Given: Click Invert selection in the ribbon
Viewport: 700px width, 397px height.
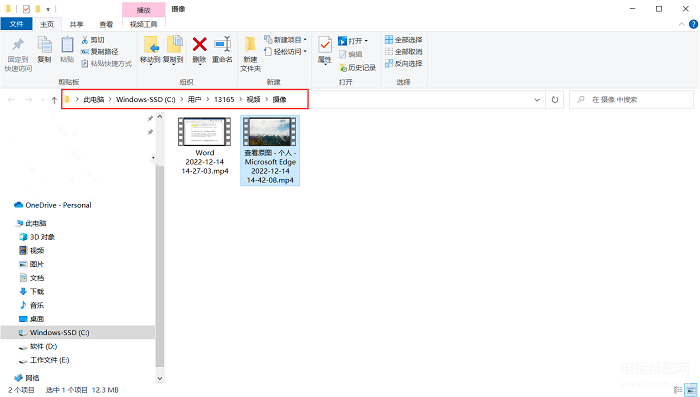Looking at the screenshot, I should point(404,64).
